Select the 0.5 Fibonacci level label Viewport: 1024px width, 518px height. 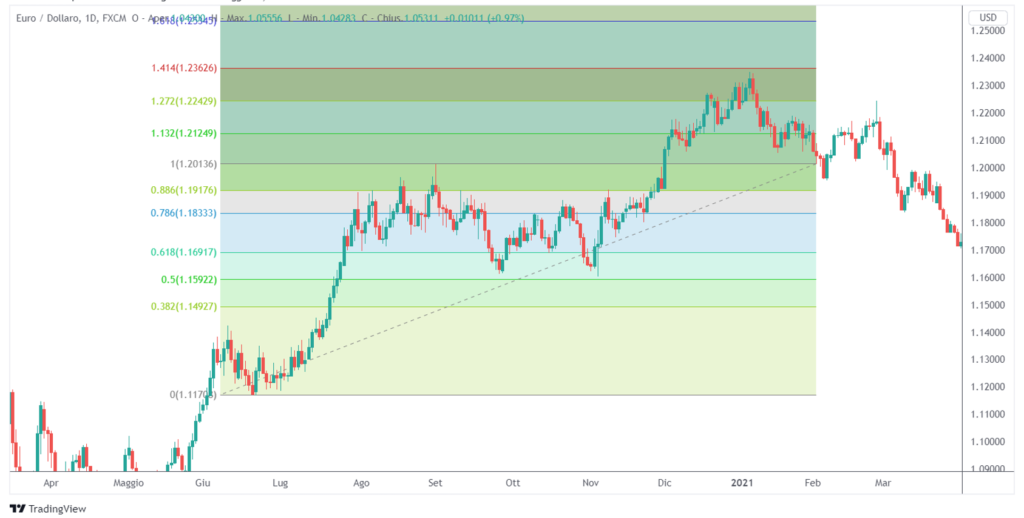[189, 280]
